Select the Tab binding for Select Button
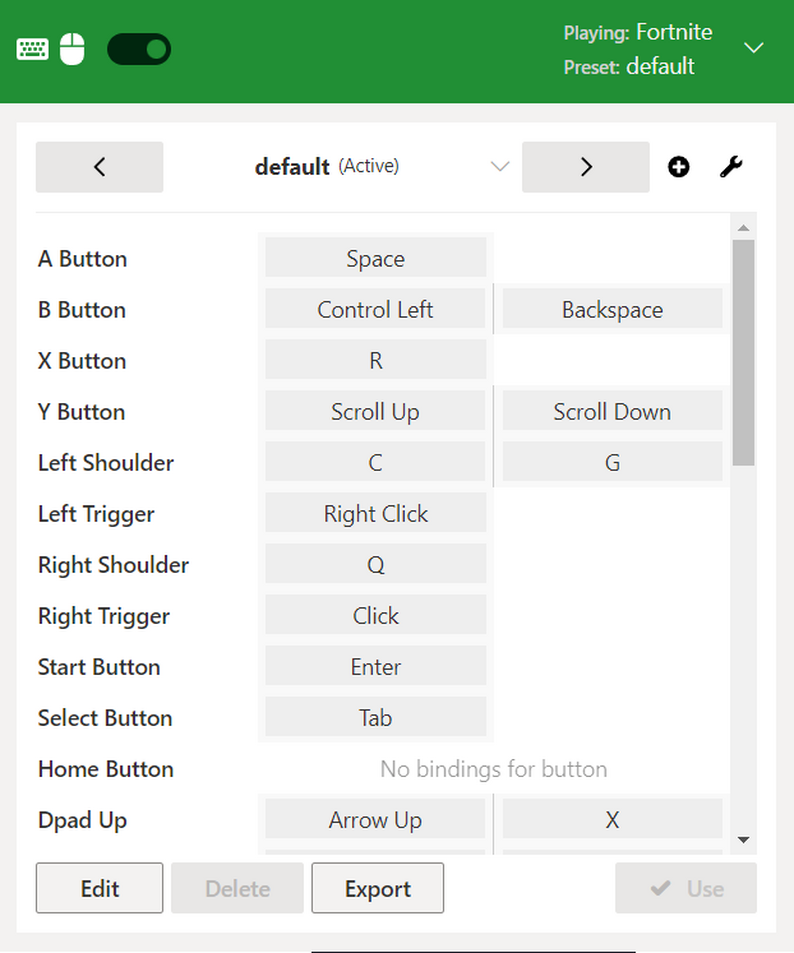The image size is (794, 953). [375, 718]
